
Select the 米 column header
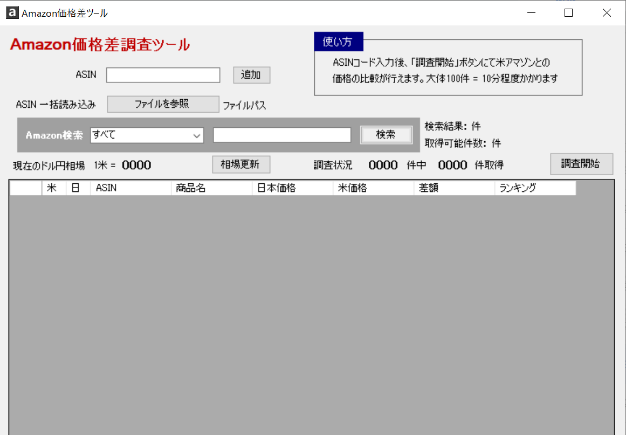53,188
